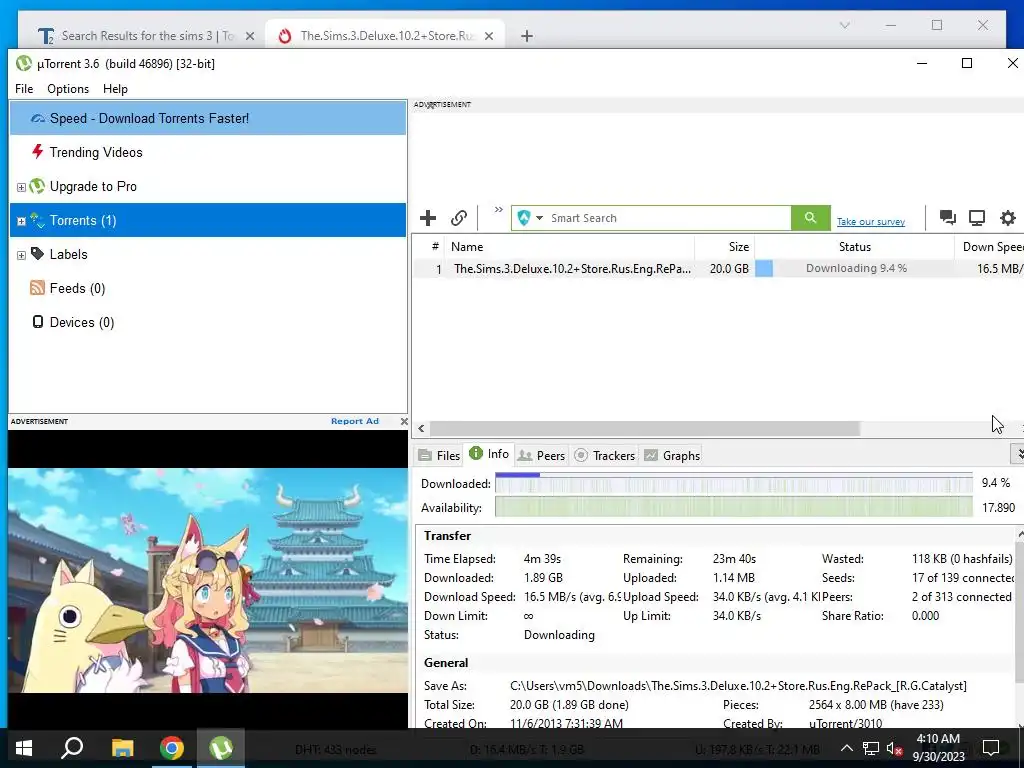Select Speed - Download Torrents Faster item
The width and height of the screenshot is (1024, 768).
pyautogui.click(x=208, y=118)
